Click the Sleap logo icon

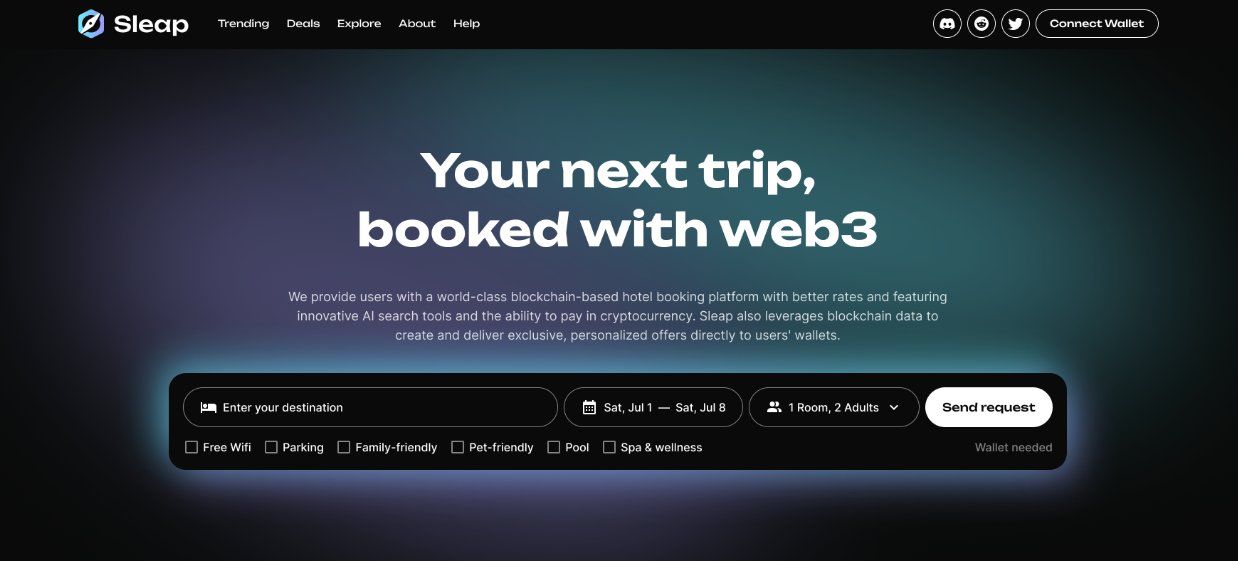pos(91,23)
